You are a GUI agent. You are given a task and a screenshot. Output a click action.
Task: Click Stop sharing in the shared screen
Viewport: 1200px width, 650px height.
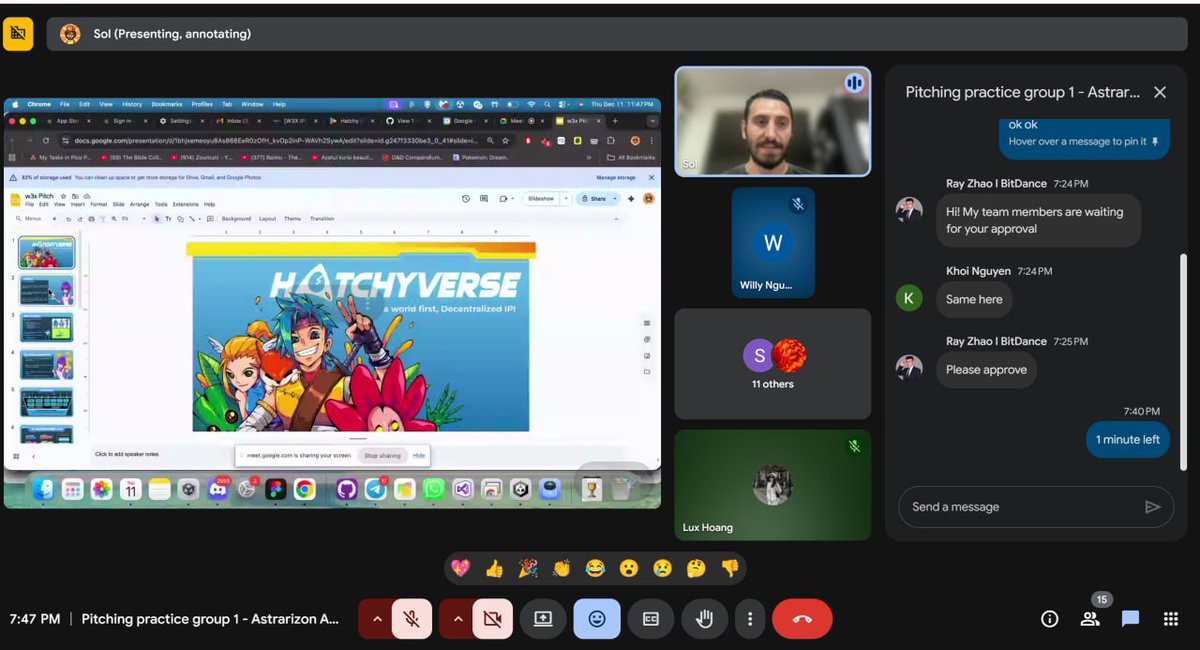click(x=382, y=455)
